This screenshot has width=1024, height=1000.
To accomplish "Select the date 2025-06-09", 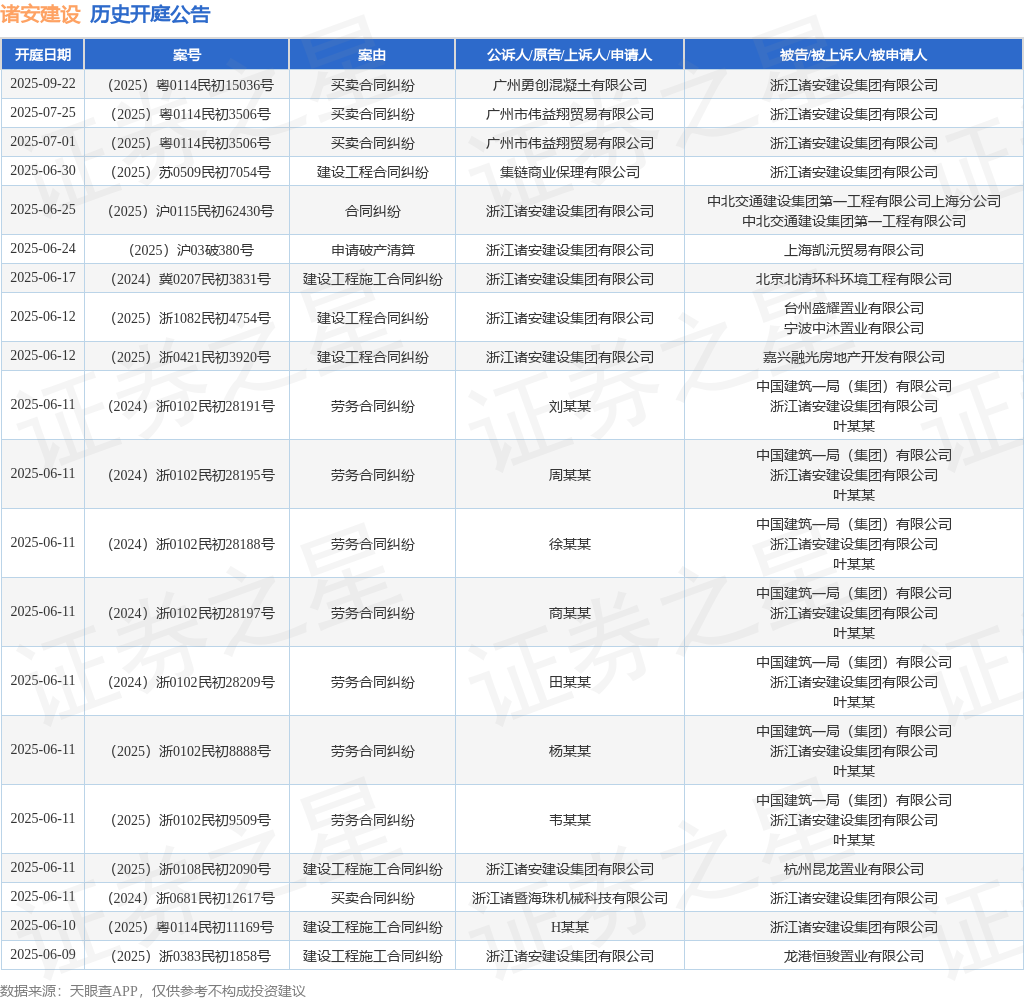I will pyautogui.click(x=42, y=955).
